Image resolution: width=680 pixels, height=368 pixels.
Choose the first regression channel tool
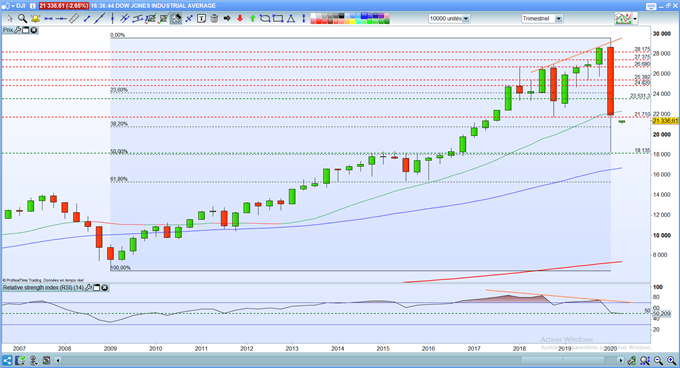point(150,19)
